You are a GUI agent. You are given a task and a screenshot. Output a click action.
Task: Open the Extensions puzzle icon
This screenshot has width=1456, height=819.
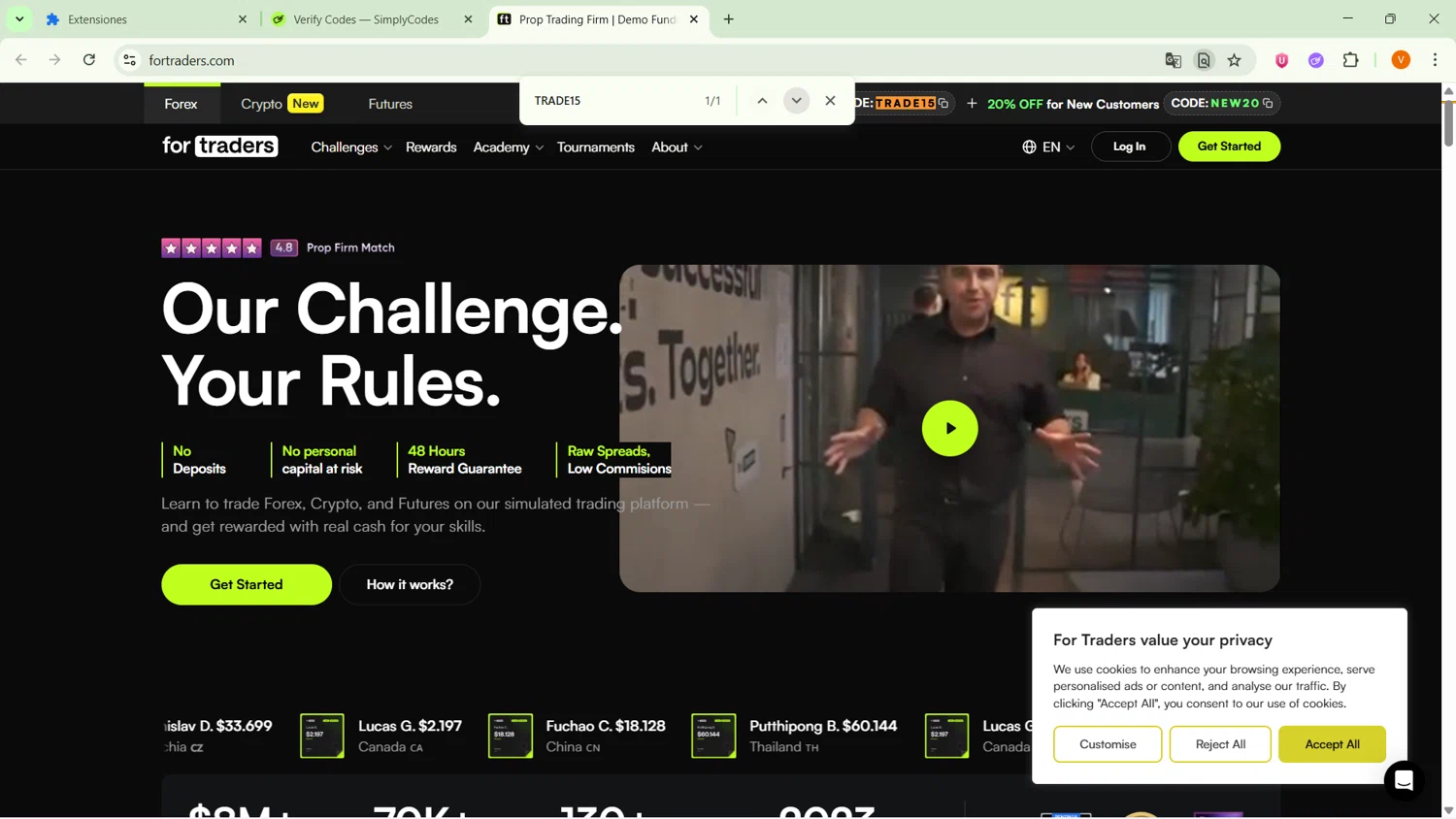pos(1351,60)
